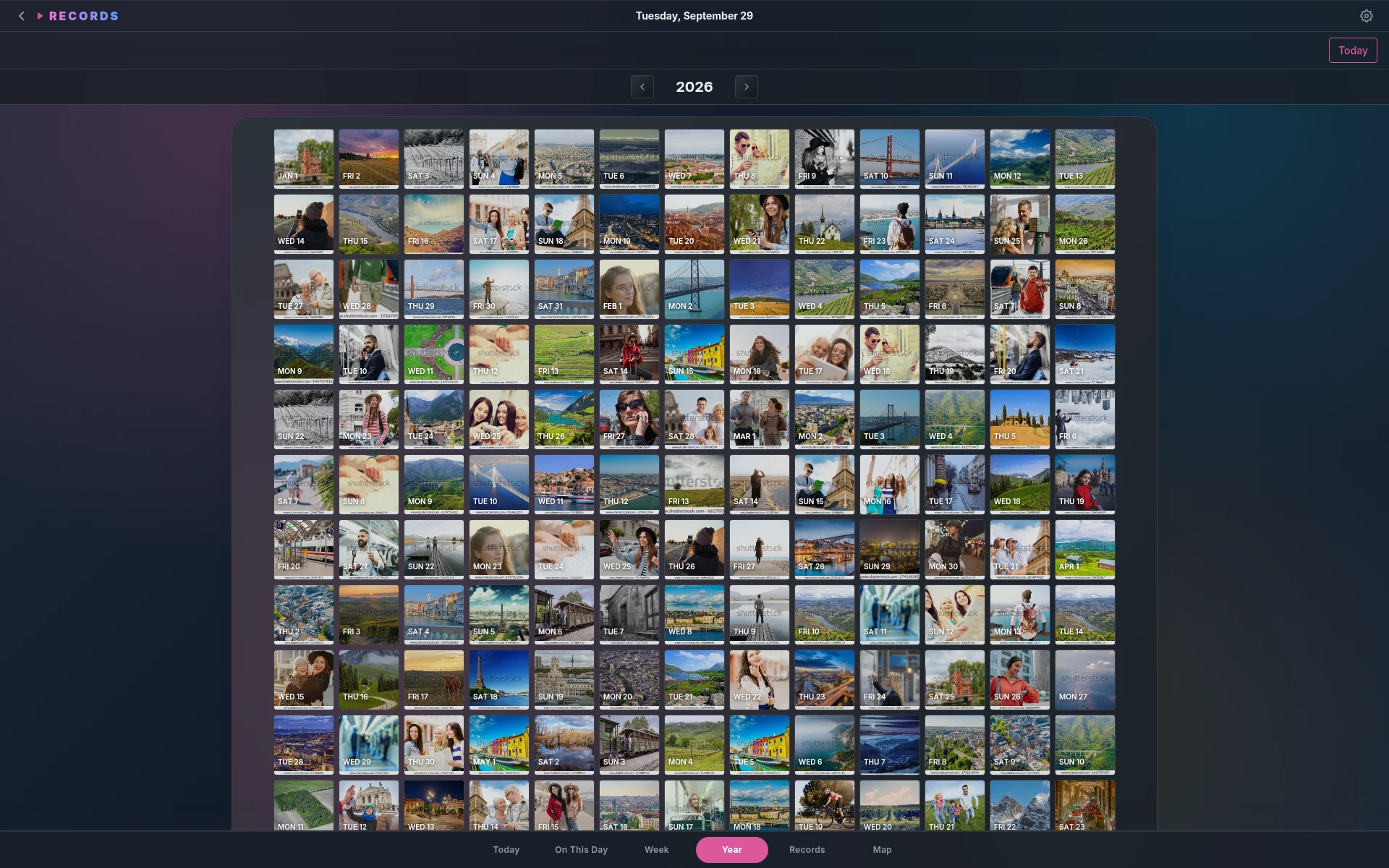Image resolution: width=1389 pixels, height=868 pixels.
Task: Open the WED 21 thumbnail
Action: [760, 224]
